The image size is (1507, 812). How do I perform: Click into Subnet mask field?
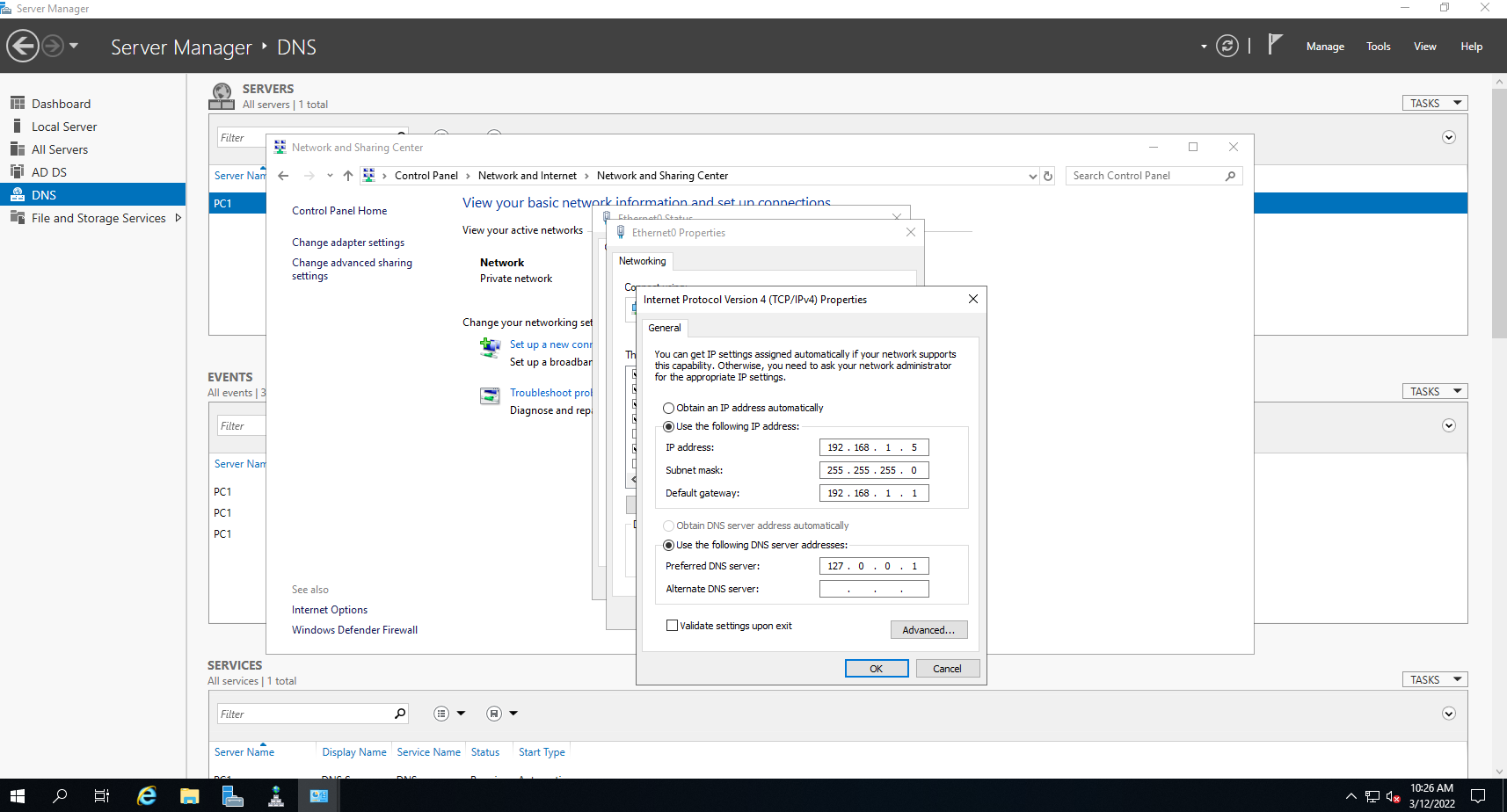tap(874, 470)
